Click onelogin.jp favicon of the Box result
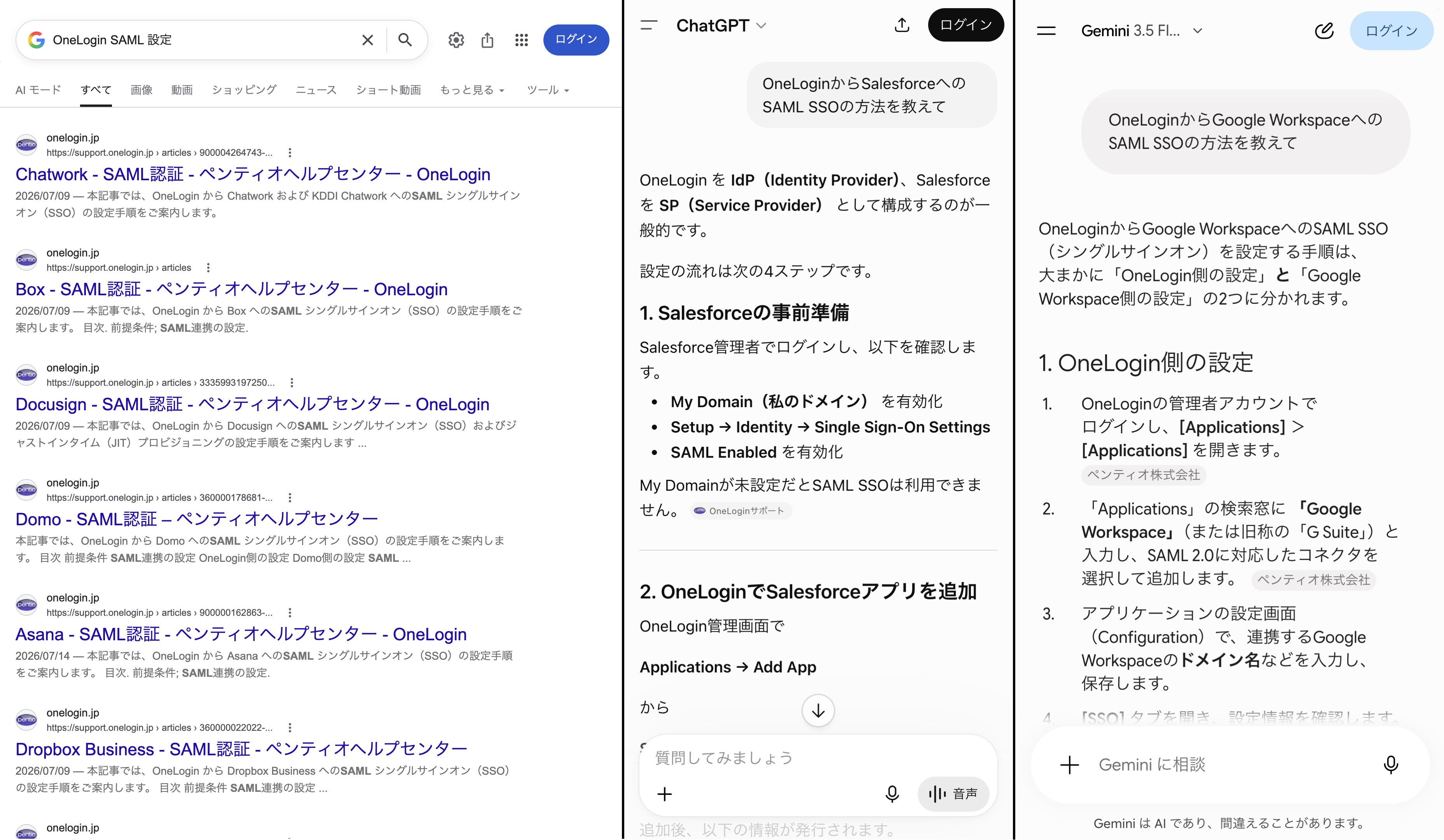The image size is (1444, 840). [26, 260]
